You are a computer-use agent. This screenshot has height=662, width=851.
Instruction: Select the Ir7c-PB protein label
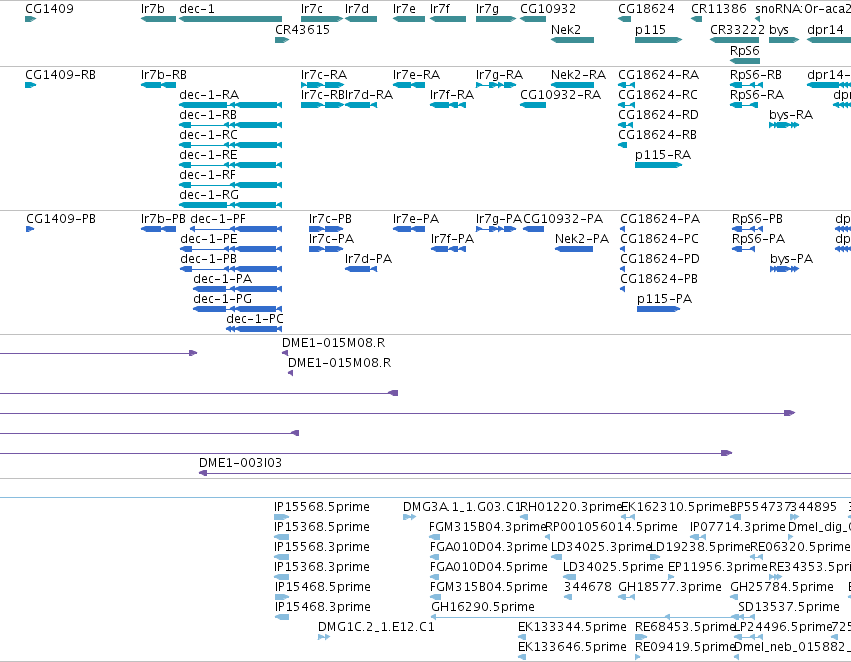[330, 219]
